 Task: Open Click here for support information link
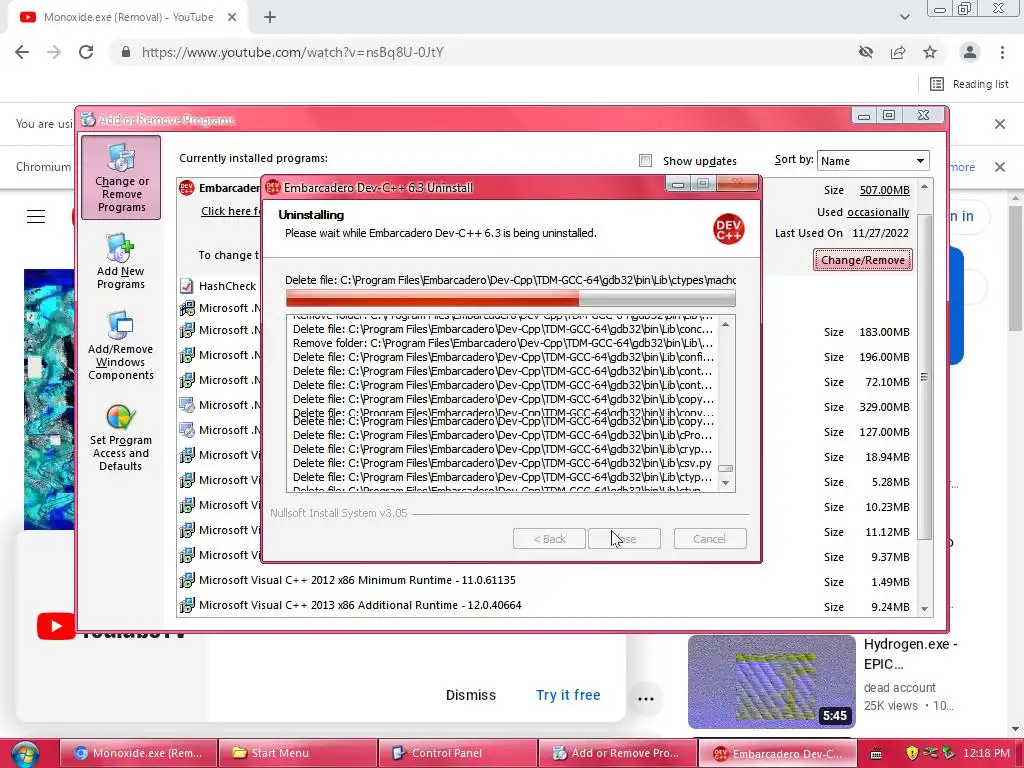[x=231, y=211]
